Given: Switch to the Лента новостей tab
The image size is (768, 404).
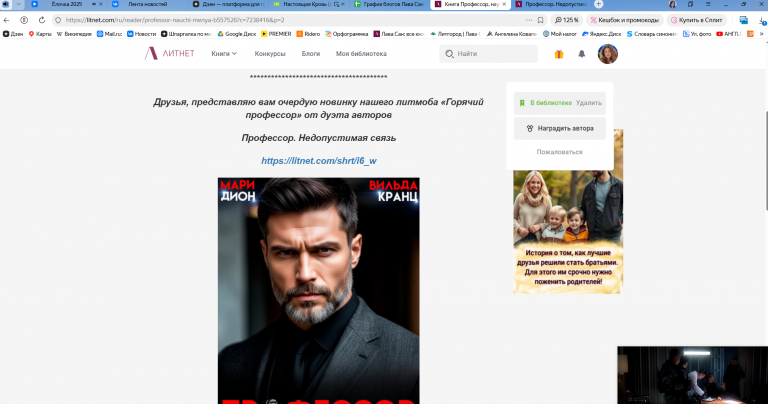Looking at the screenshot, I should [147, 4].
